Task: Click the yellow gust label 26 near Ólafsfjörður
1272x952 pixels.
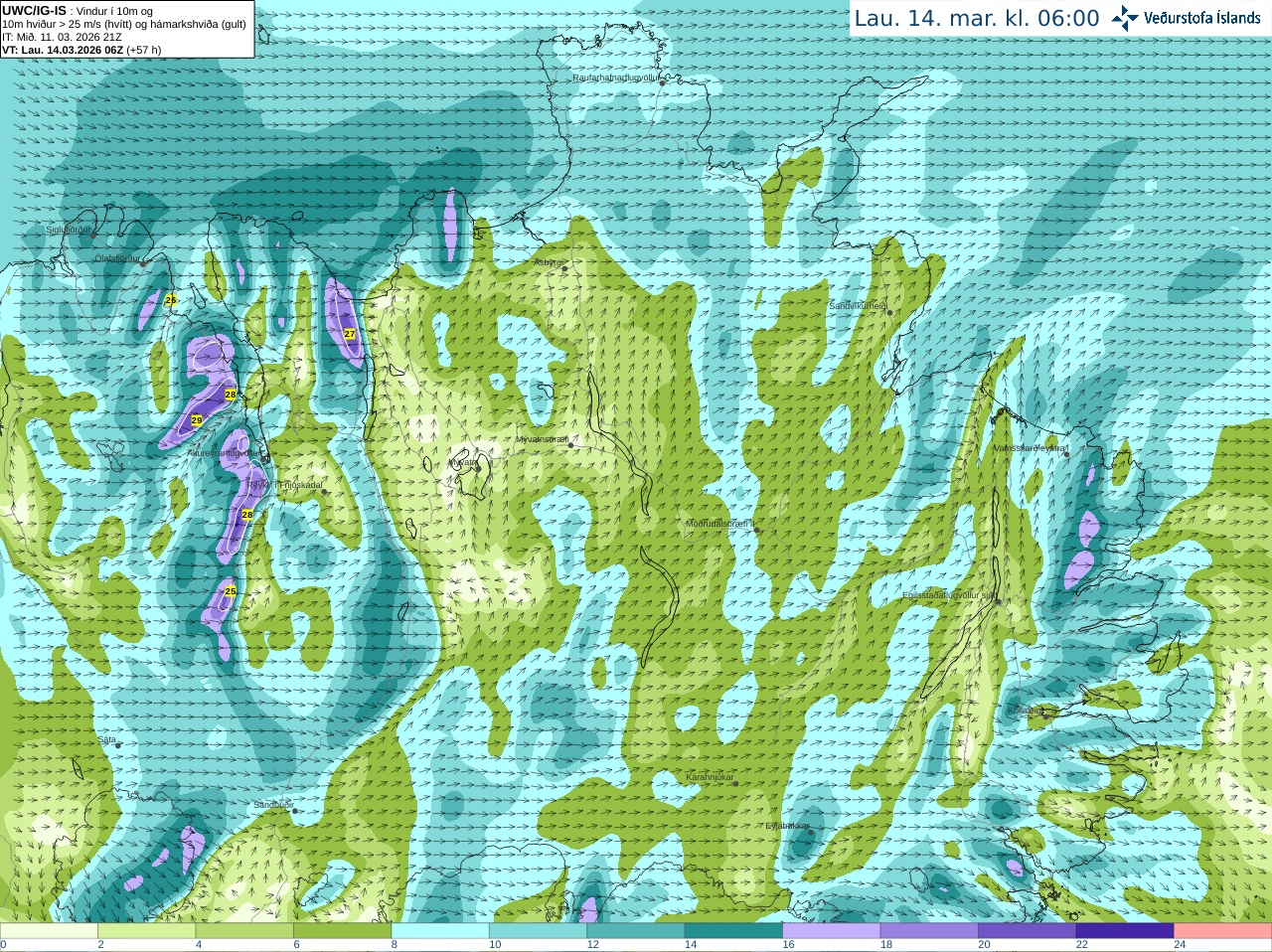Action: pos(171,300)
